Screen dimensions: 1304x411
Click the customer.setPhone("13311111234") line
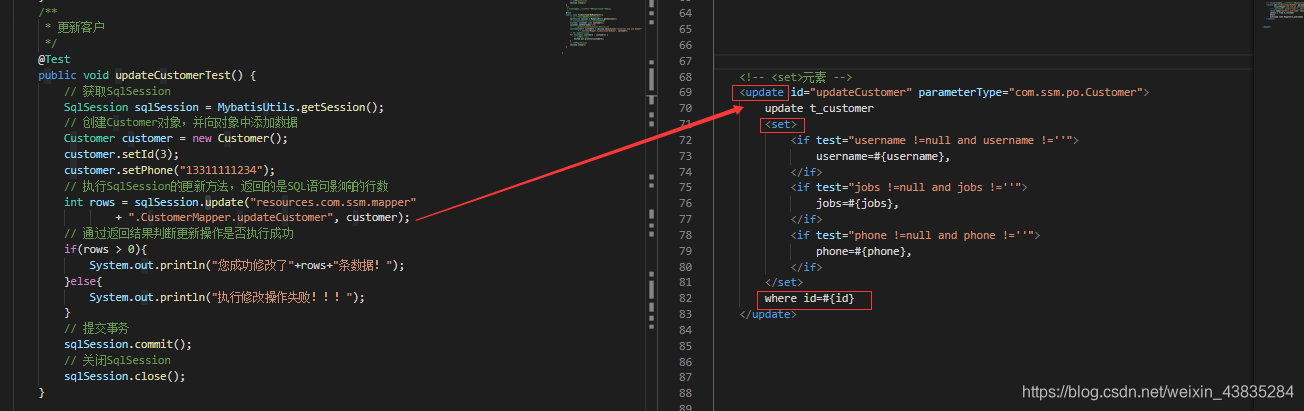coord(169,170)
